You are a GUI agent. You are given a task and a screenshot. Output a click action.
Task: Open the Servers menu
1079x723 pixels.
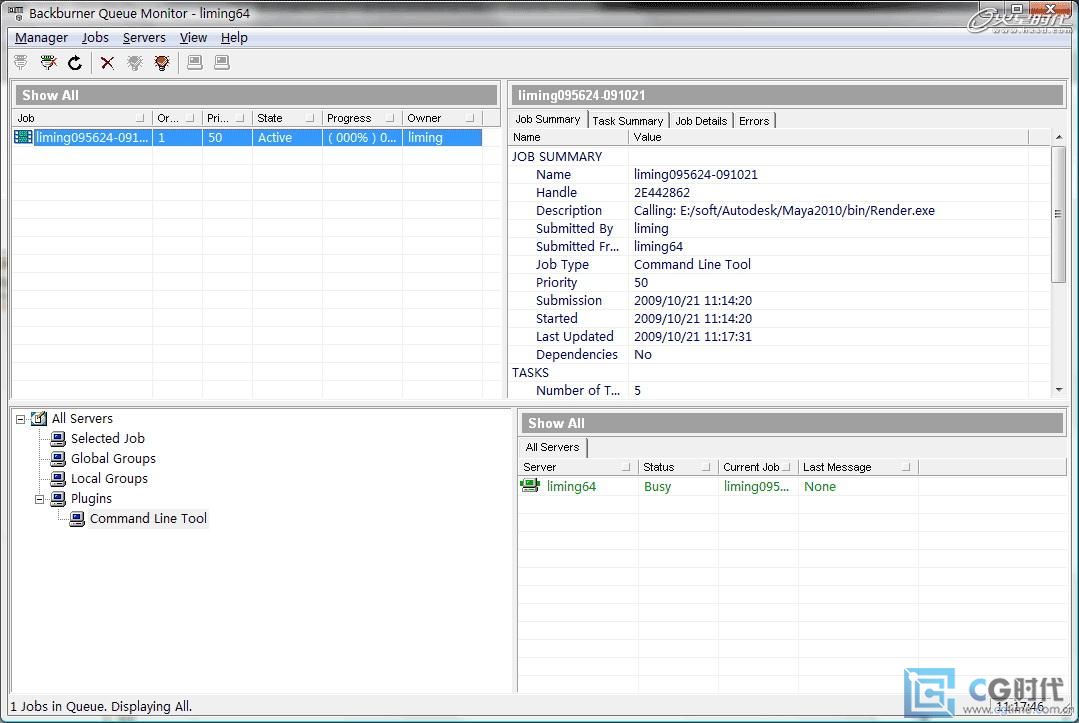pos(144,37)
